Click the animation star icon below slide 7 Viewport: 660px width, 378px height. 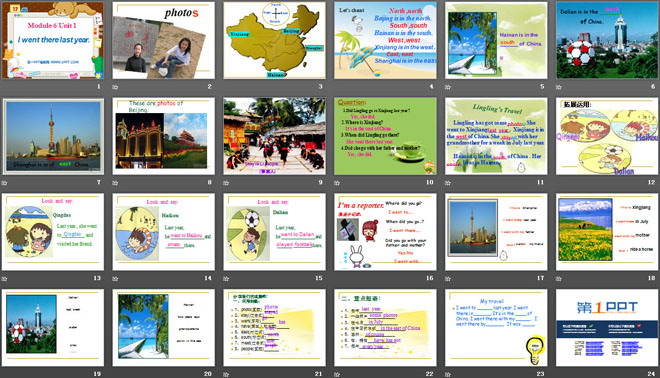tap(5, 183)
